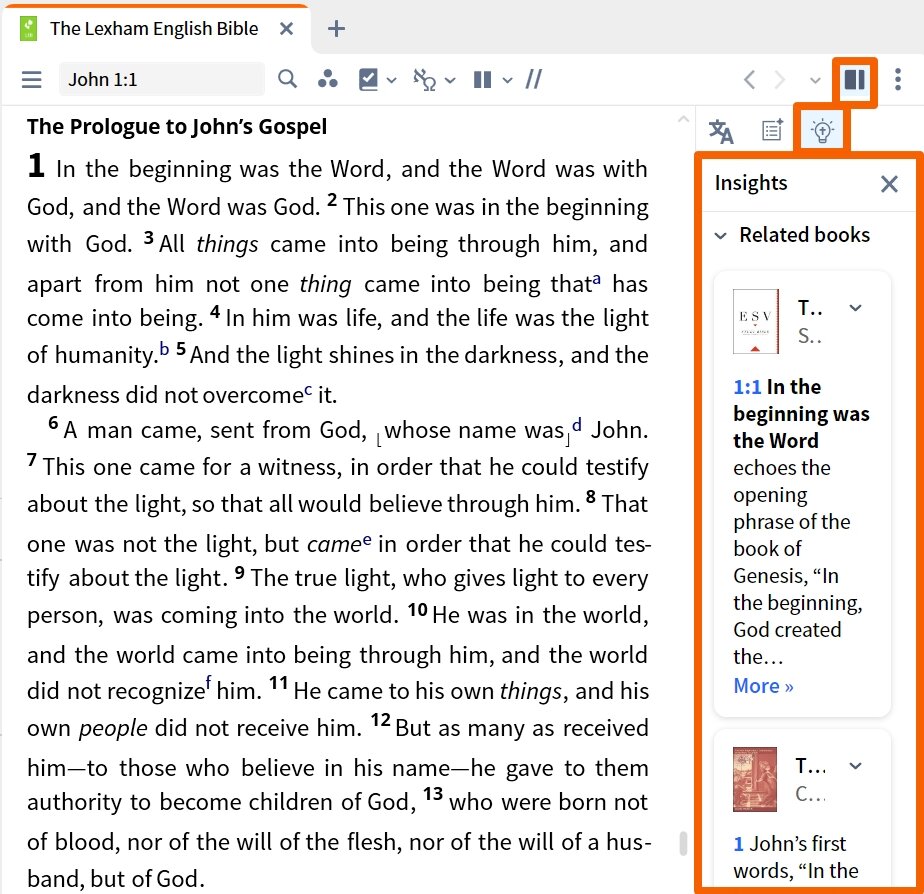The height and width of the screenshot is (894, 924).
Task: Open footnote d after 'whose name was'
Action: pyautogui.click(x=577, y=424)
